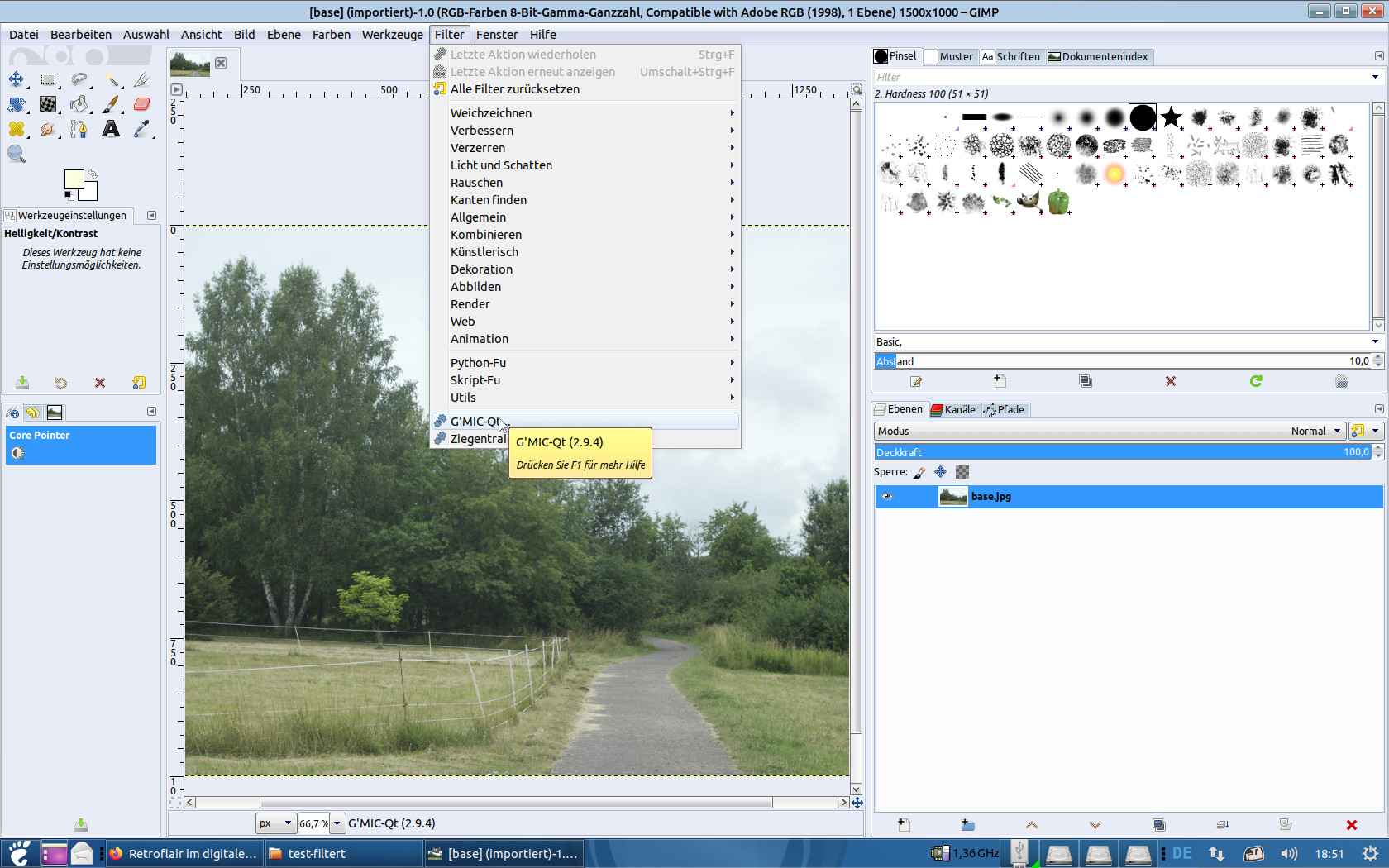Open the brush Filter dropdown arrow

(1376, 77)
